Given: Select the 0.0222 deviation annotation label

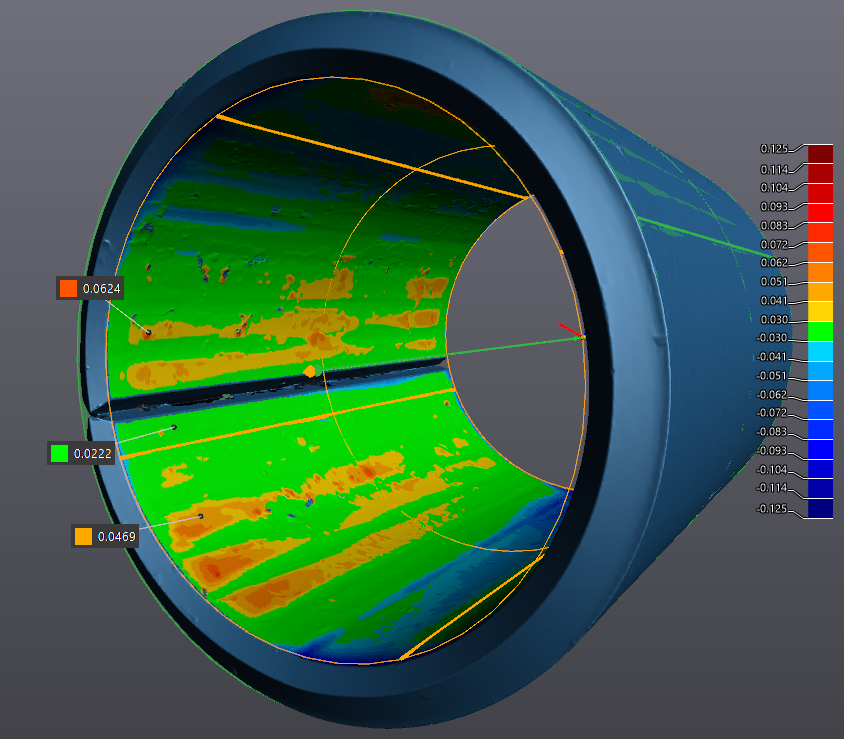Looking at the screenshot, I should [x=81, y=453].
